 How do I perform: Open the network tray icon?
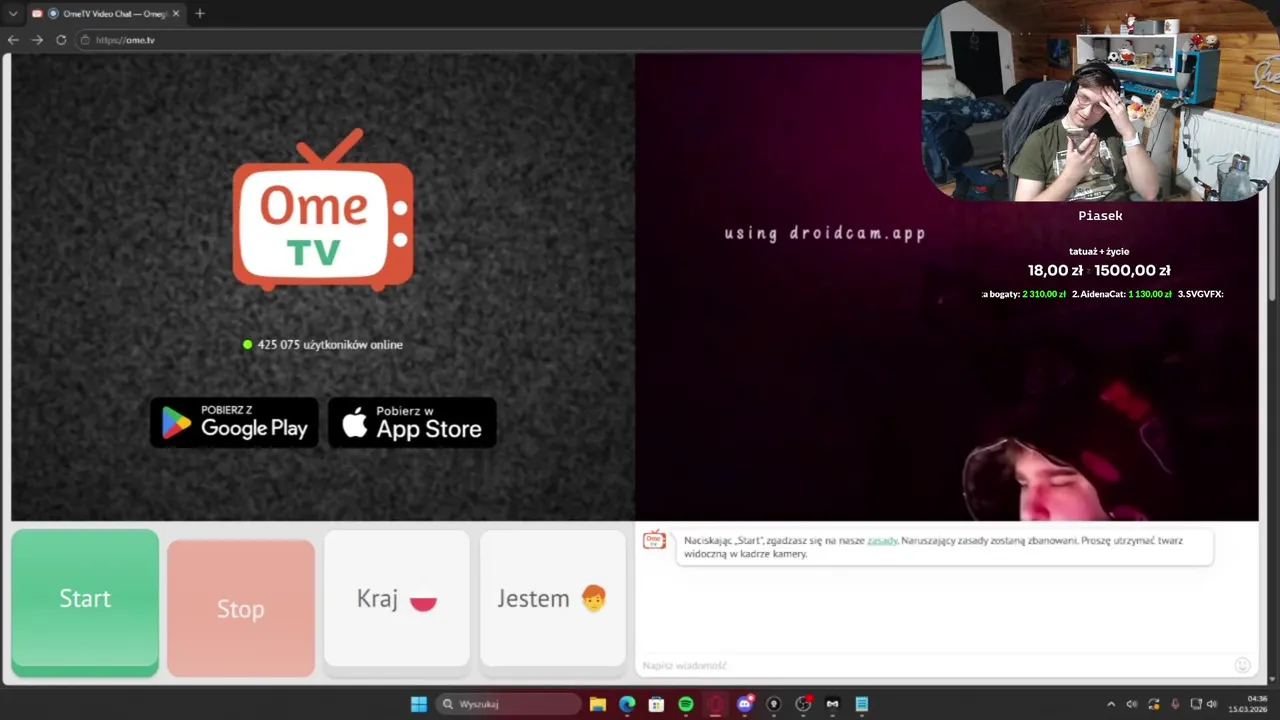(x=1196, y=704)
